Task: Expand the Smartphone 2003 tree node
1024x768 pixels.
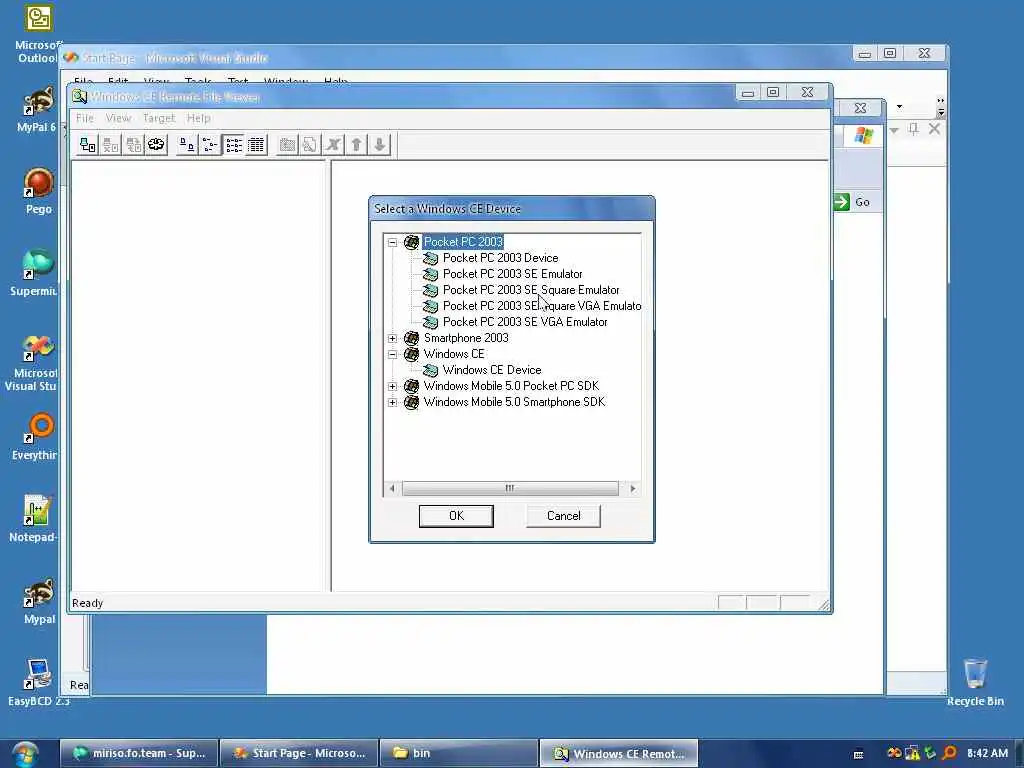Action: [392, 338]
